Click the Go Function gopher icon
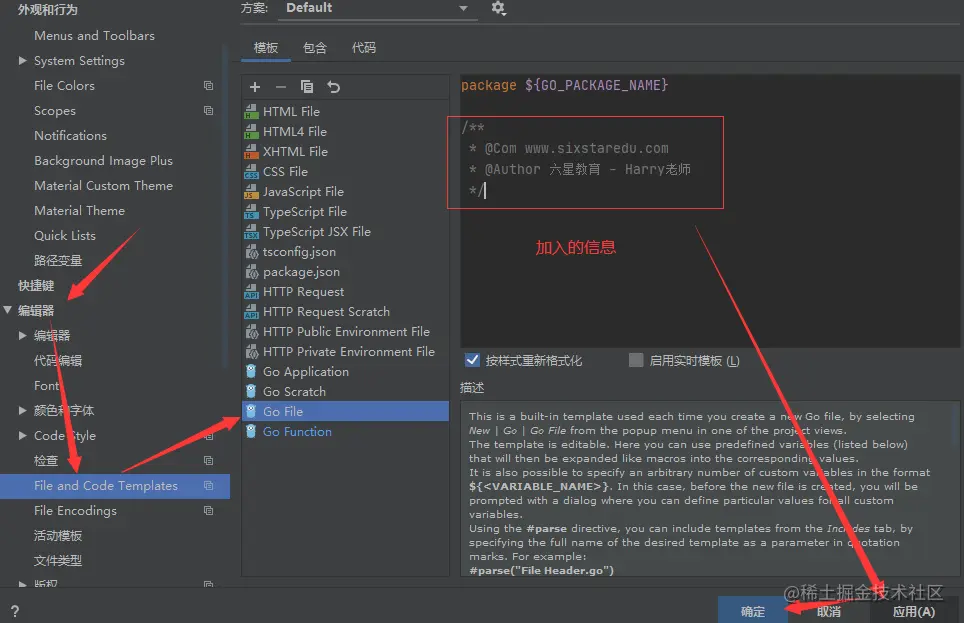The image size is (964, 623). tap(251, 432)
